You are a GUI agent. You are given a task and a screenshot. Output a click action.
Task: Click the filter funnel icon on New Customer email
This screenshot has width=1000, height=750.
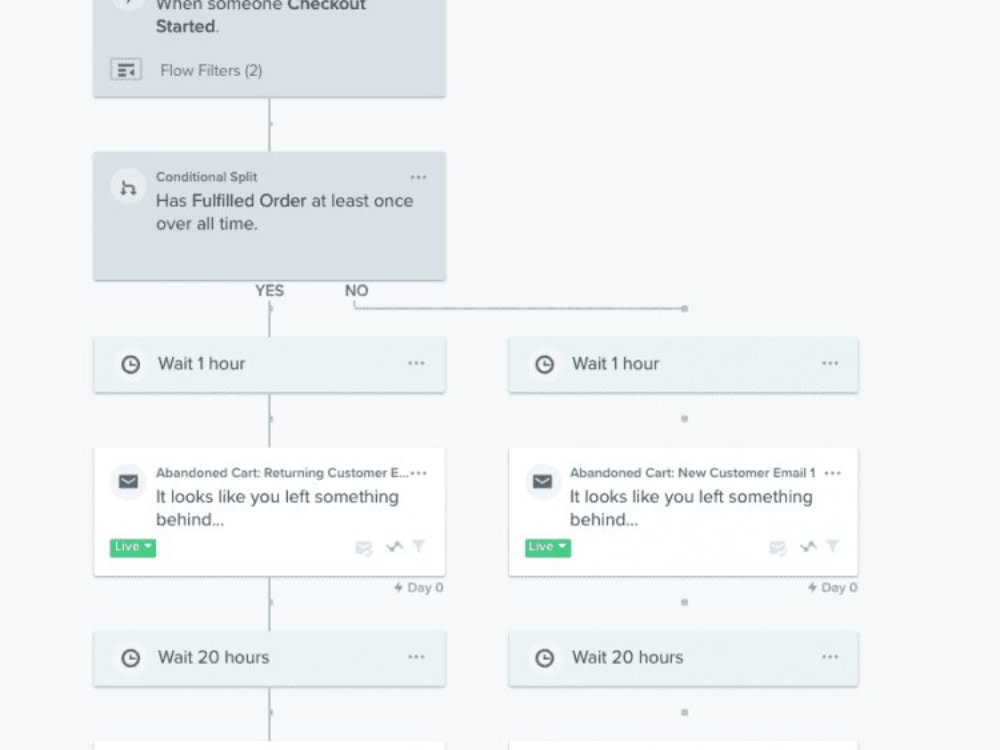pos(834,547)
